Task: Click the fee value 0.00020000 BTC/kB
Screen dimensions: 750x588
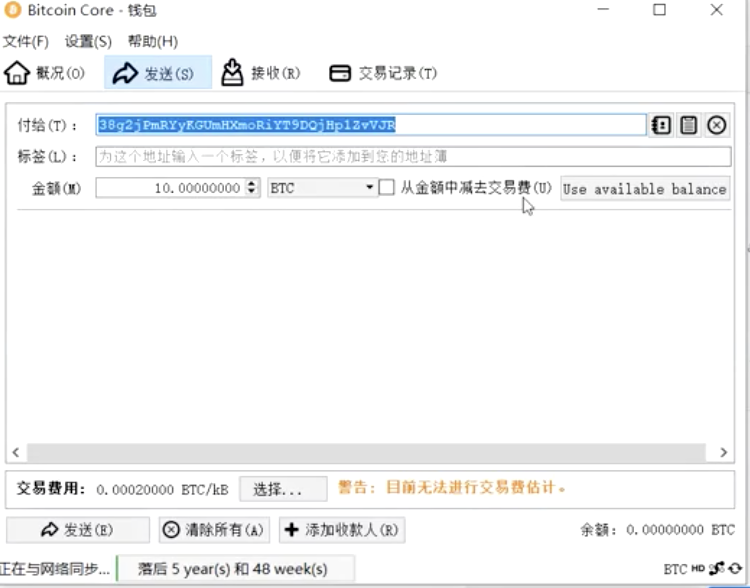Action: [162, 489]
